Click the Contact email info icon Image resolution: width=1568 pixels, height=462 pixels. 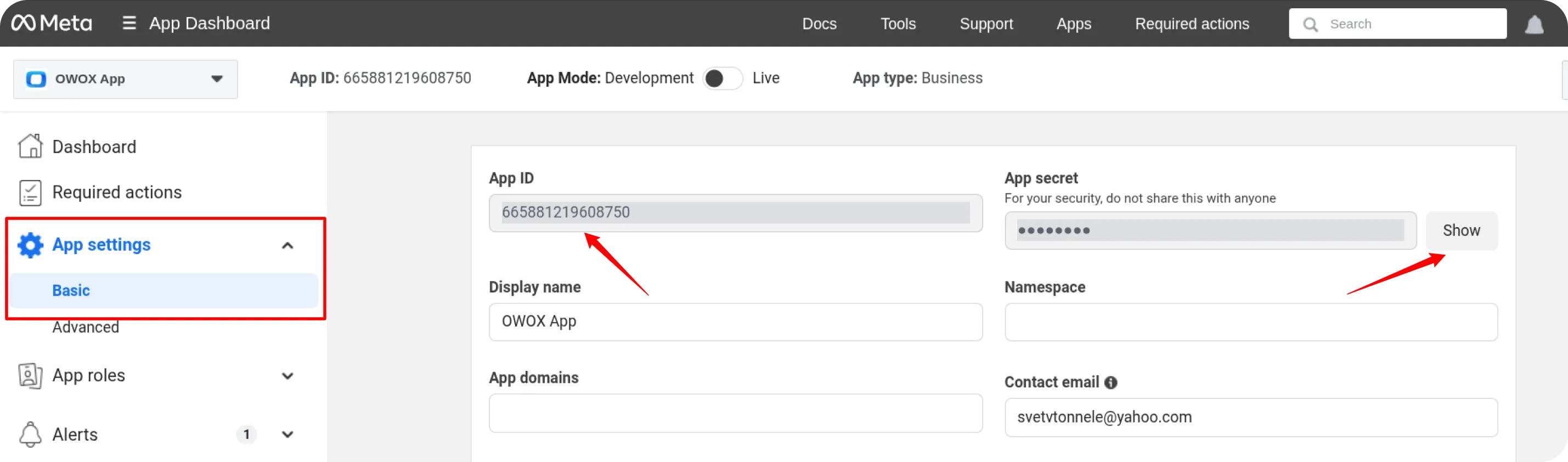pos(1111,382)
